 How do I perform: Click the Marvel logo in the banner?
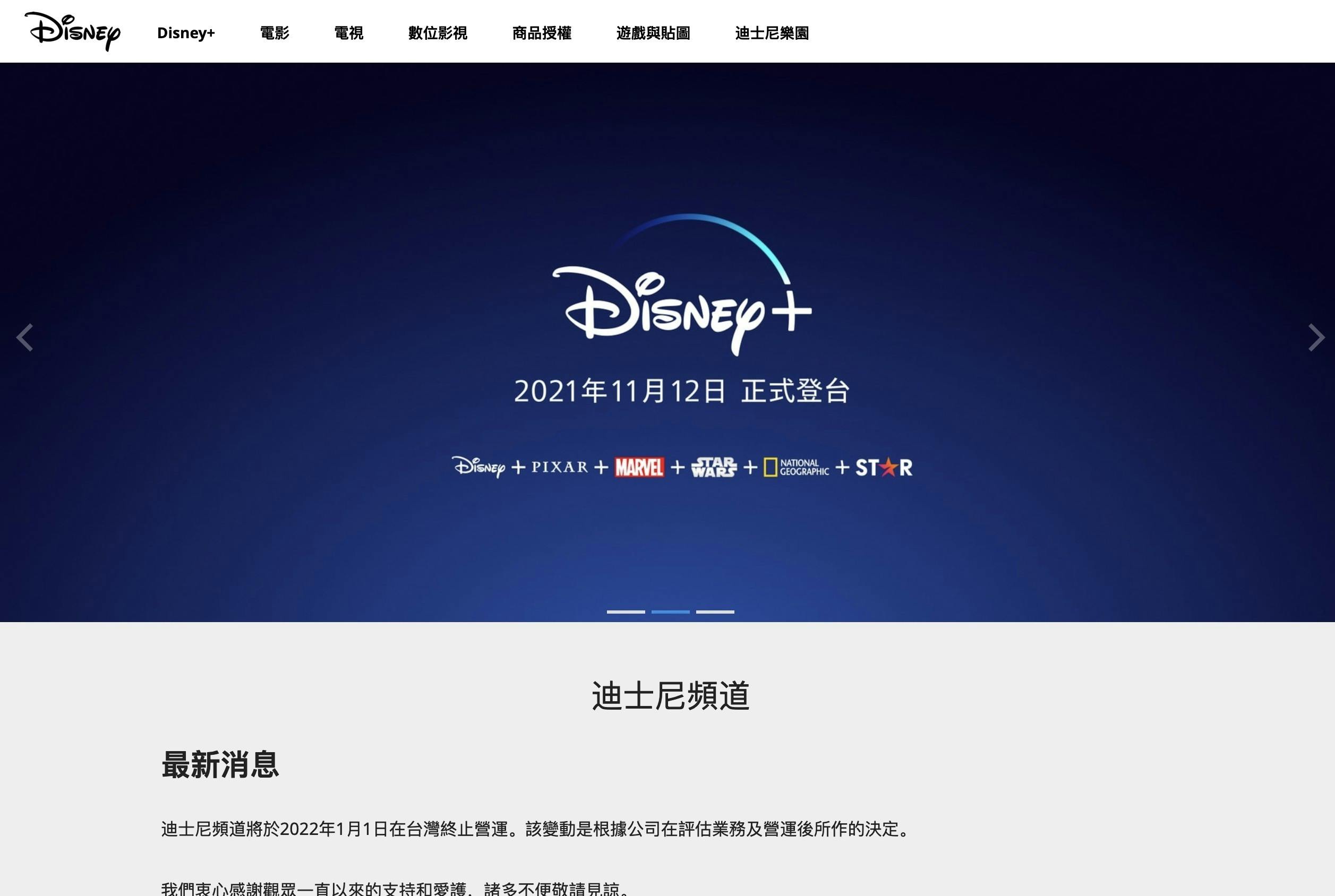(x=639, y=468)
